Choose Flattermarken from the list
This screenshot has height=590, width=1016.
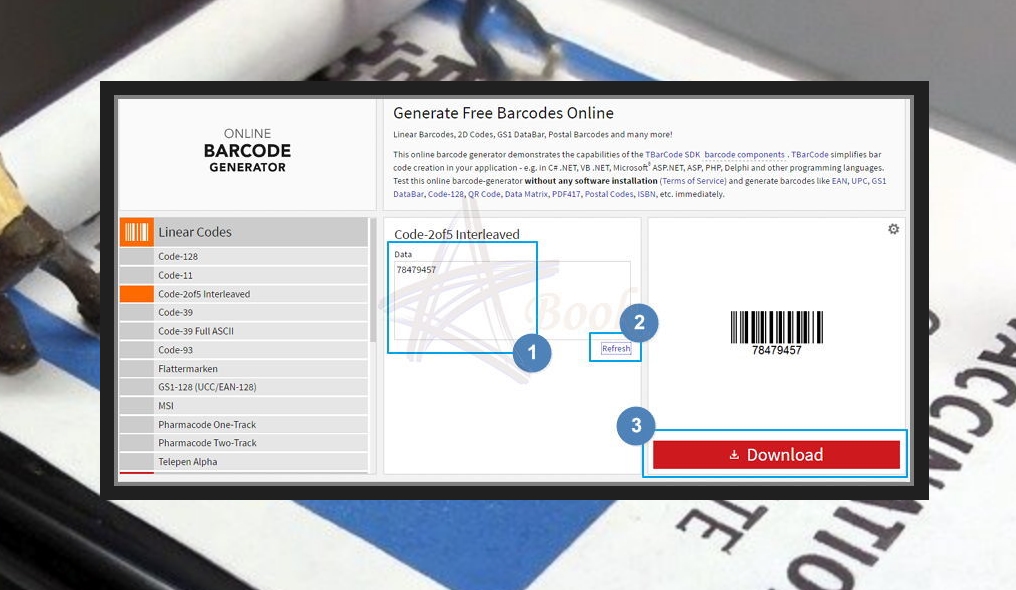click(x=244, y=369)
